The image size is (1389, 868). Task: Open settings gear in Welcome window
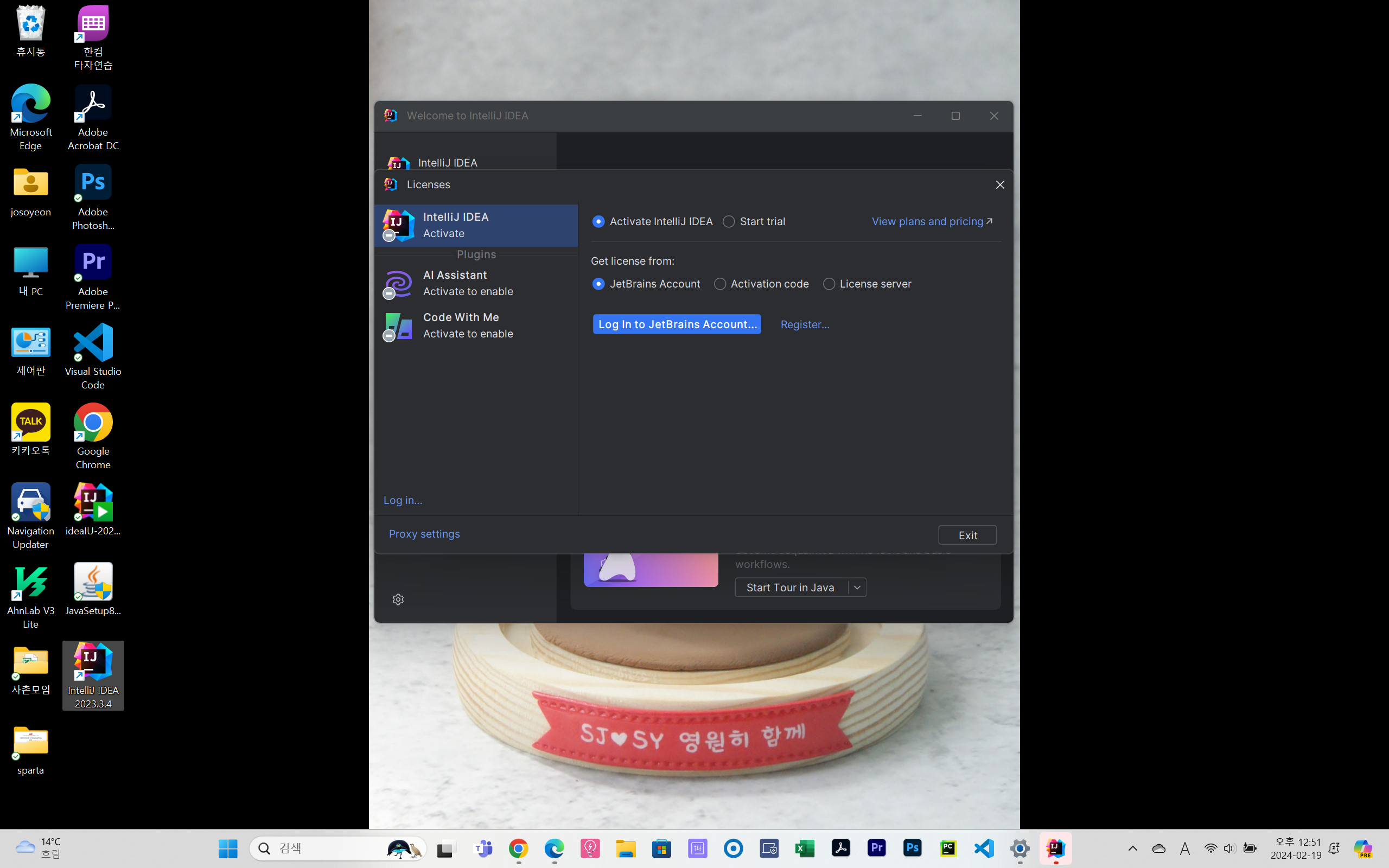point(398,599)
